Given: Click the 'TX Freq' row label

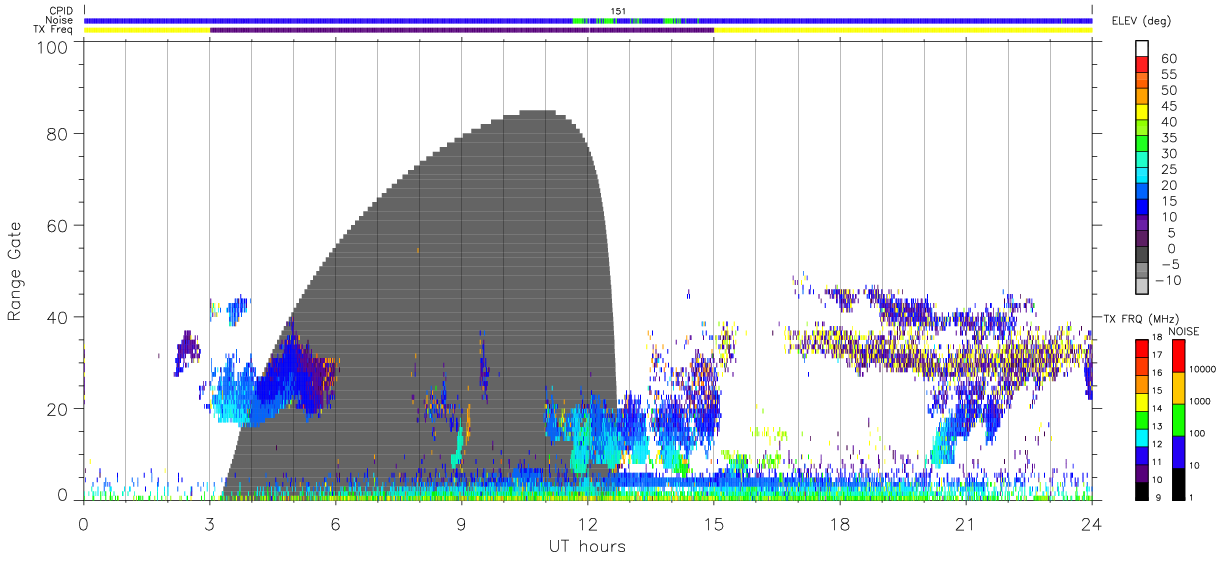Looking at the screenshot, I should pyautogui.click(x=55, y=30).
